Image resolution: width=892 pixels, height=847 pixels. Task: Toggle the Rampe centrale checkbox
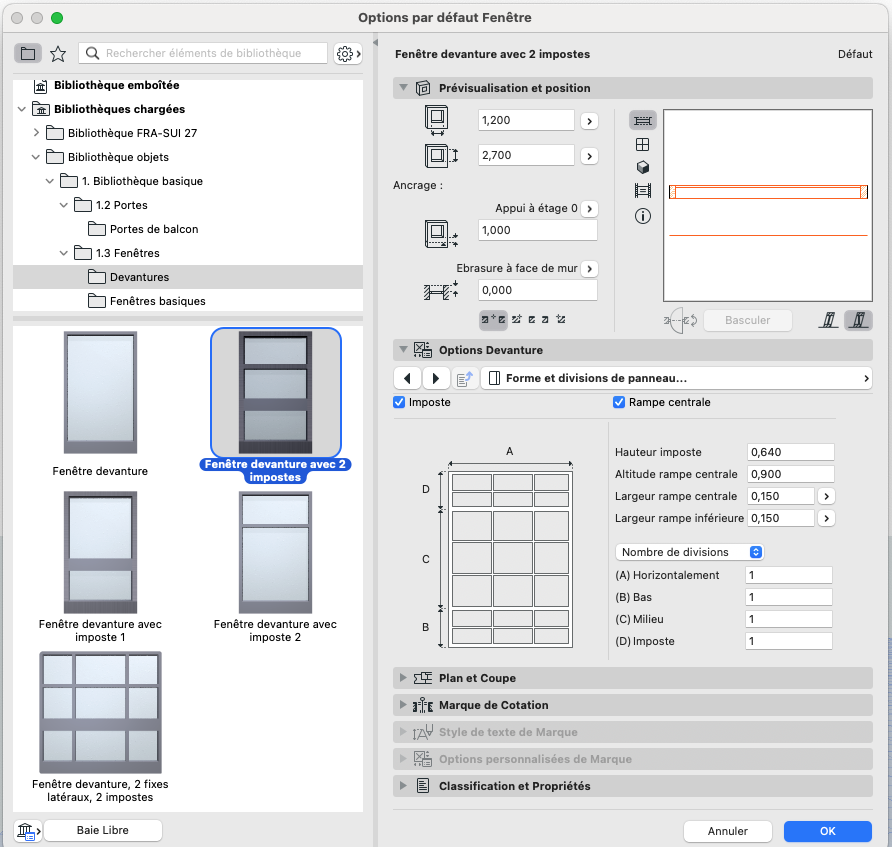[619, 402]
